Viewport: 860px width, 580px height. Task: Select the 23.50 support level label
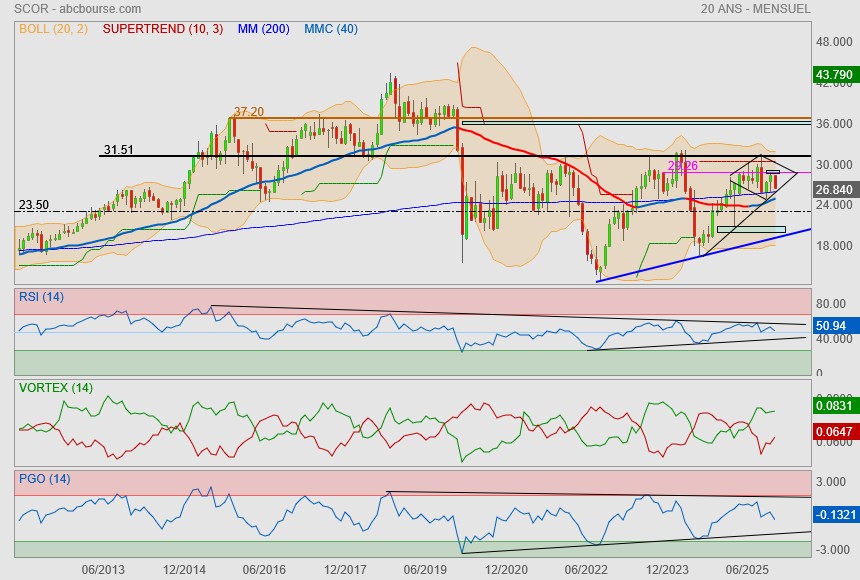34,205
